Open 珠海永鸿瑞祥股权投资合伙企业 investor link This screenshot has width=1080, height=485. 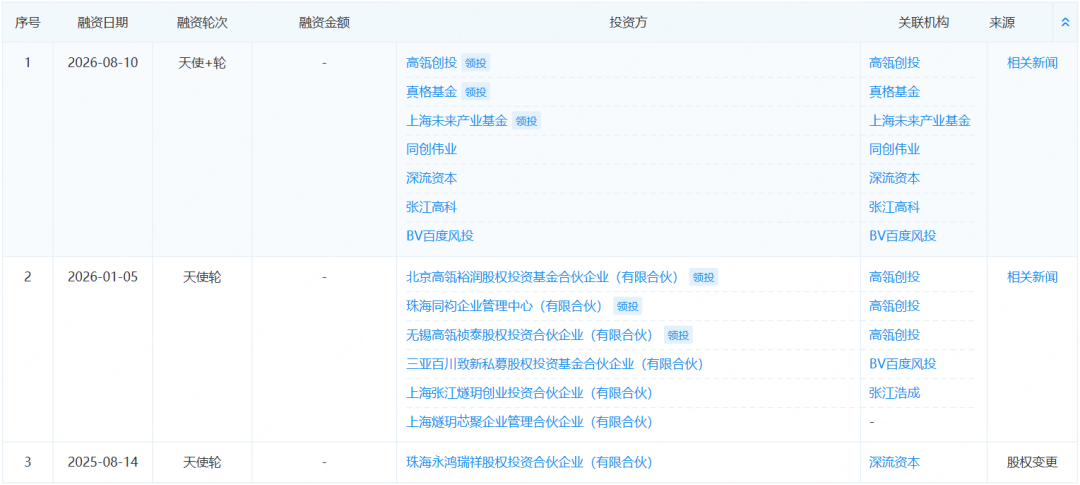(530, 462)
